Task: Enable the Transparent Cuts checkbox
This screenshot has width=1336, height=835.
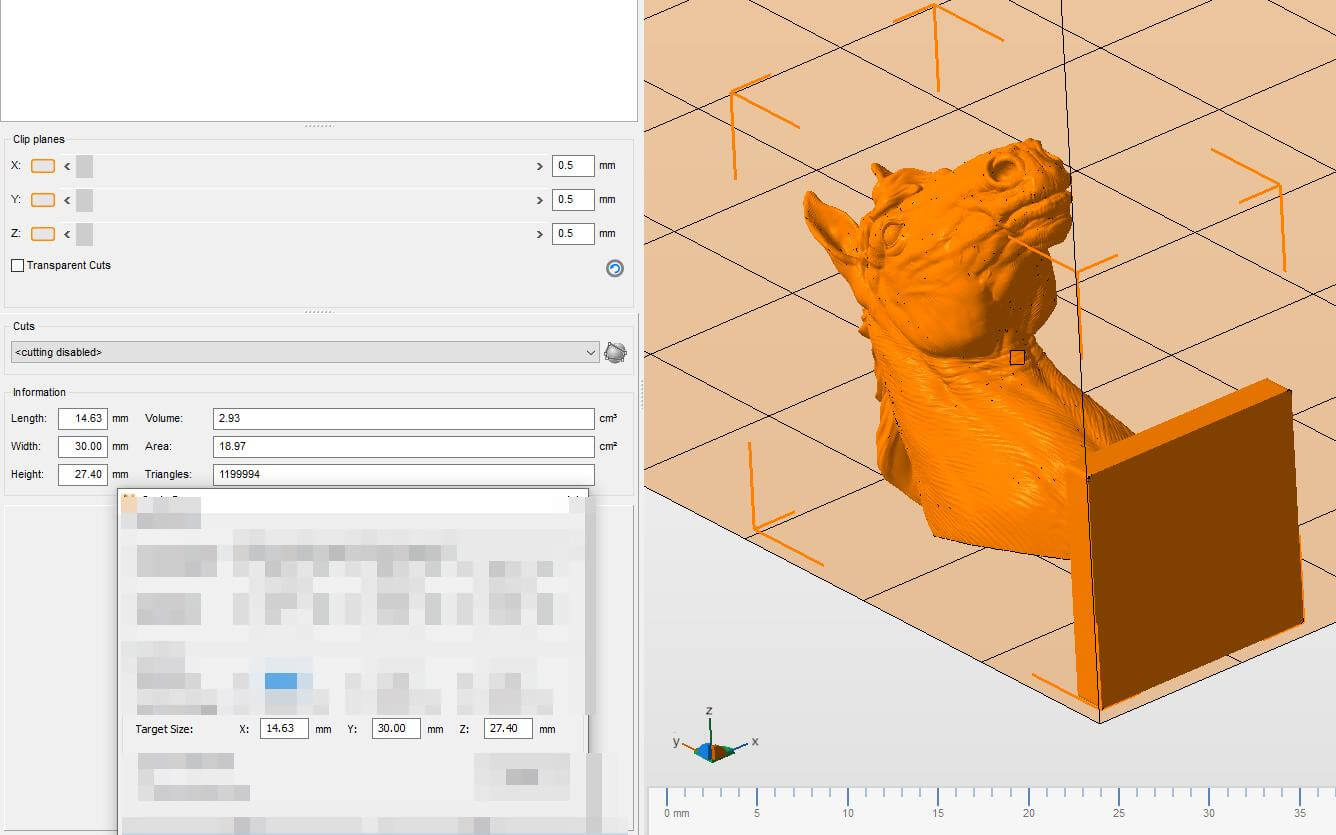Action: click(18, 266)
